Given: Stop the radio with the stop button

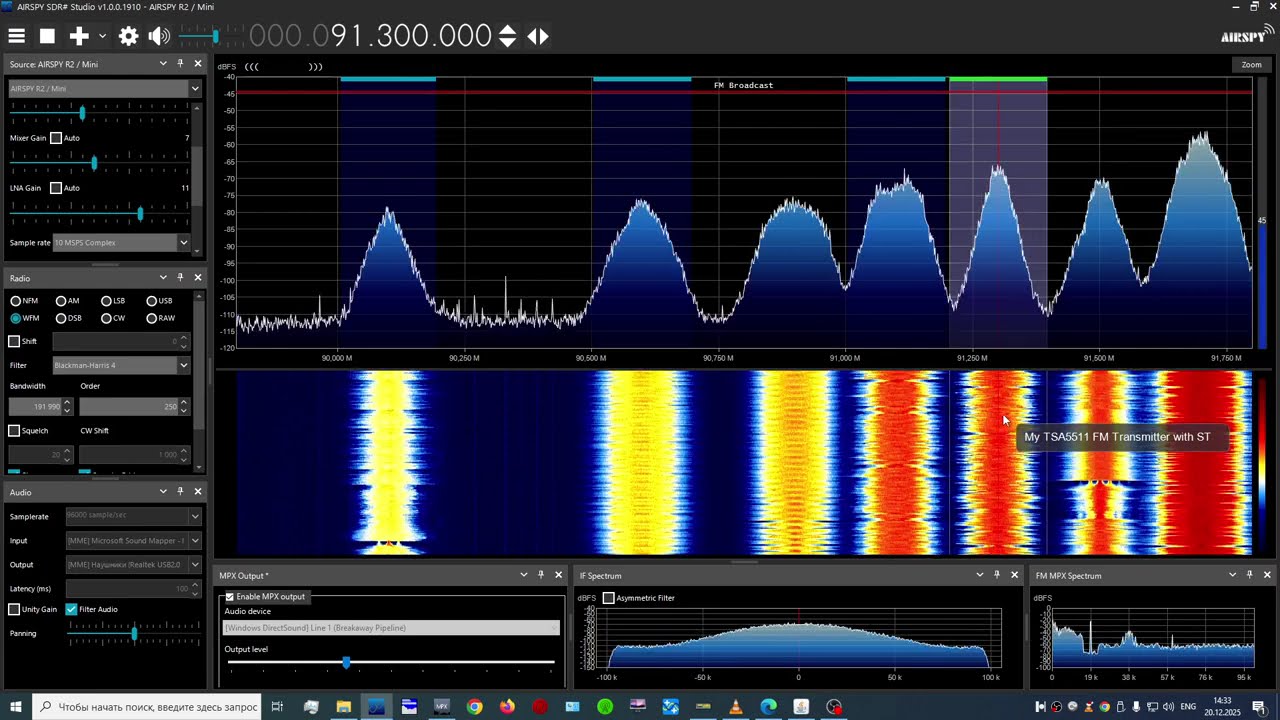Looking at the screenshot, I should (x=47, y=36).
